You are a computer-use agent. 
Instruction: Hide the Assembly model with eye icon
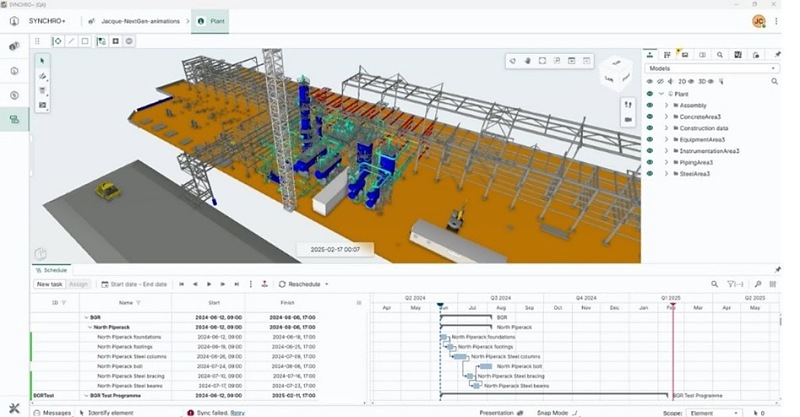(650, 105)
